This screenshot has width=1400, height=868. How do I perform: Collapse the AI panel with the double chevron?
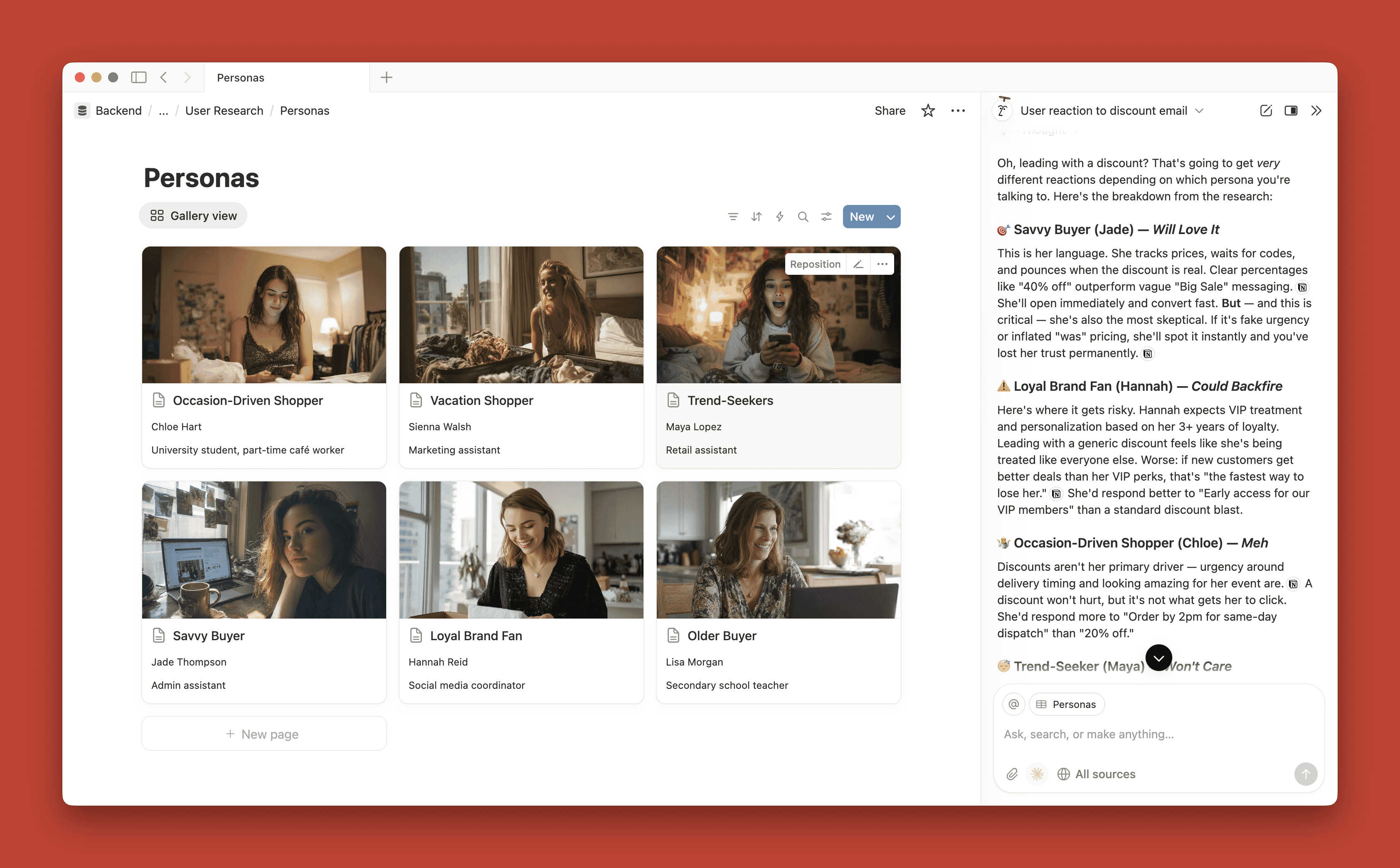coord(1316,110)
